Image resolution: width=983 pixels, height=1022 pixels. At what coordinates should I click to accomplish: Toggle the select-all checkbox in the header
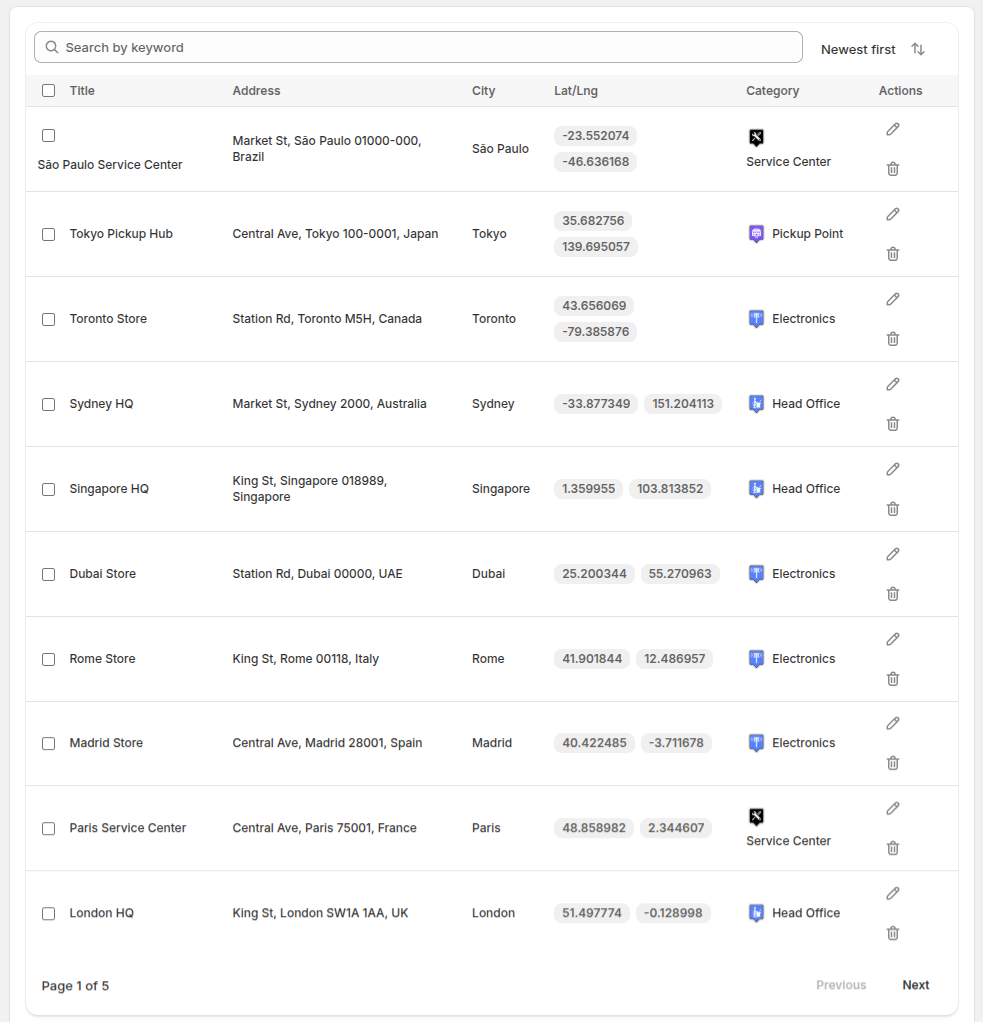point(48,90)
